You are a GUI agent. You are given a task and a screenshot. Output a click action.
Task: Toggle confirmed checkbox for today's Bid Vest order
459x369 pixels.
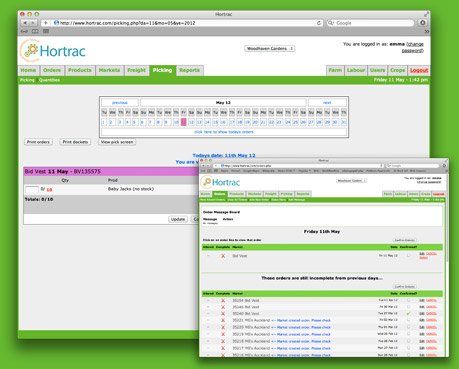408,256
